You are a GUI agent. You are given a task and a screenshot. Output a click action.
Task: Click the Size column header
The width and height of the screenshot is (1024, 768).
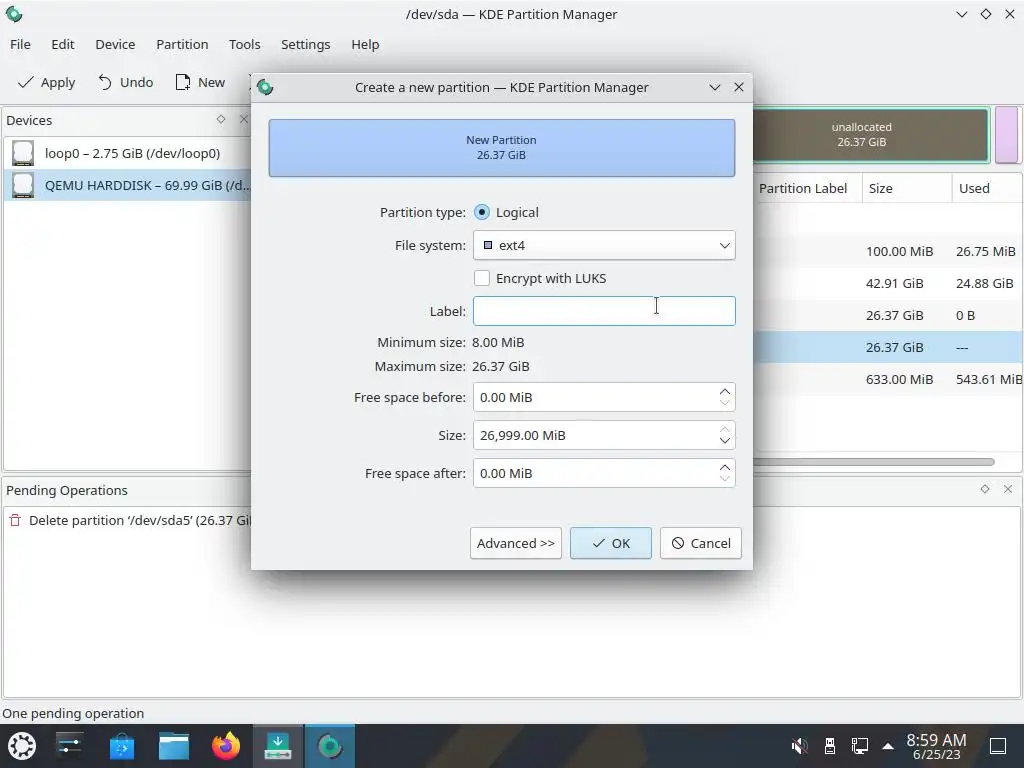point(906,188)
